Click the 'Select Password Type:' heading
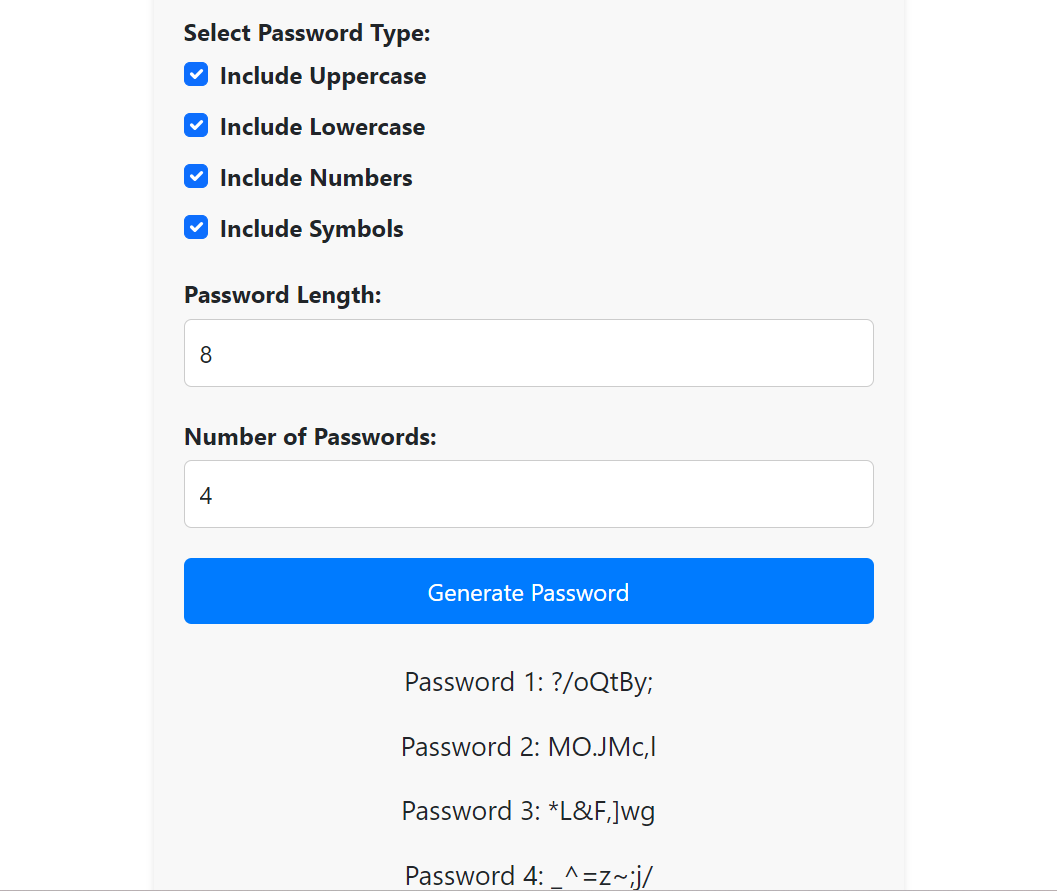Image resolution: width=1057 pixels, height=891 pixels. point(307,33)
